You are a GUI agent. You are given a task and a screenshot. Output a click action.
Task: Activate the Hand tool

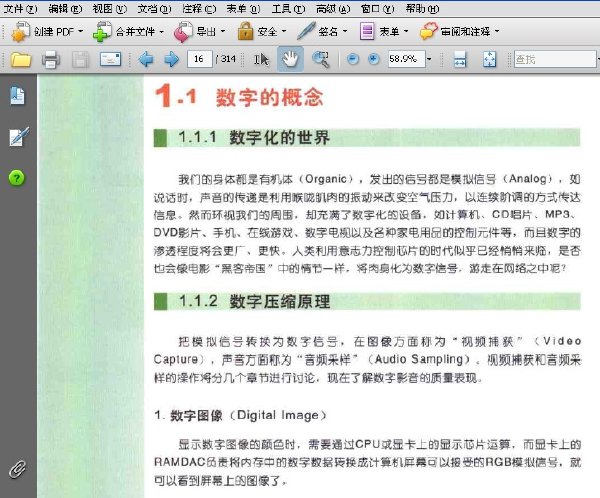290,59
